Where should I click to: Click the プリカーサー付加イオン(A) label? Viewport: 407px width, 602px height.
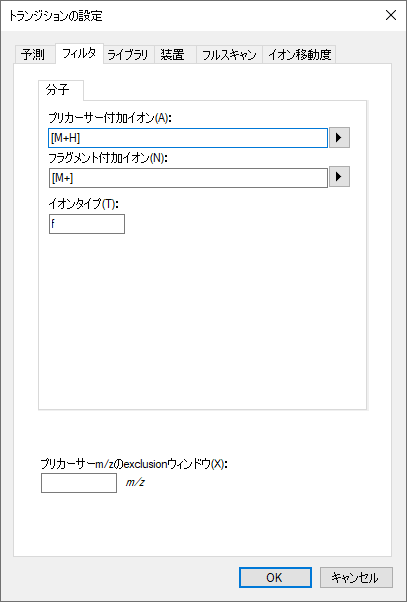click(x=109, y=117)
